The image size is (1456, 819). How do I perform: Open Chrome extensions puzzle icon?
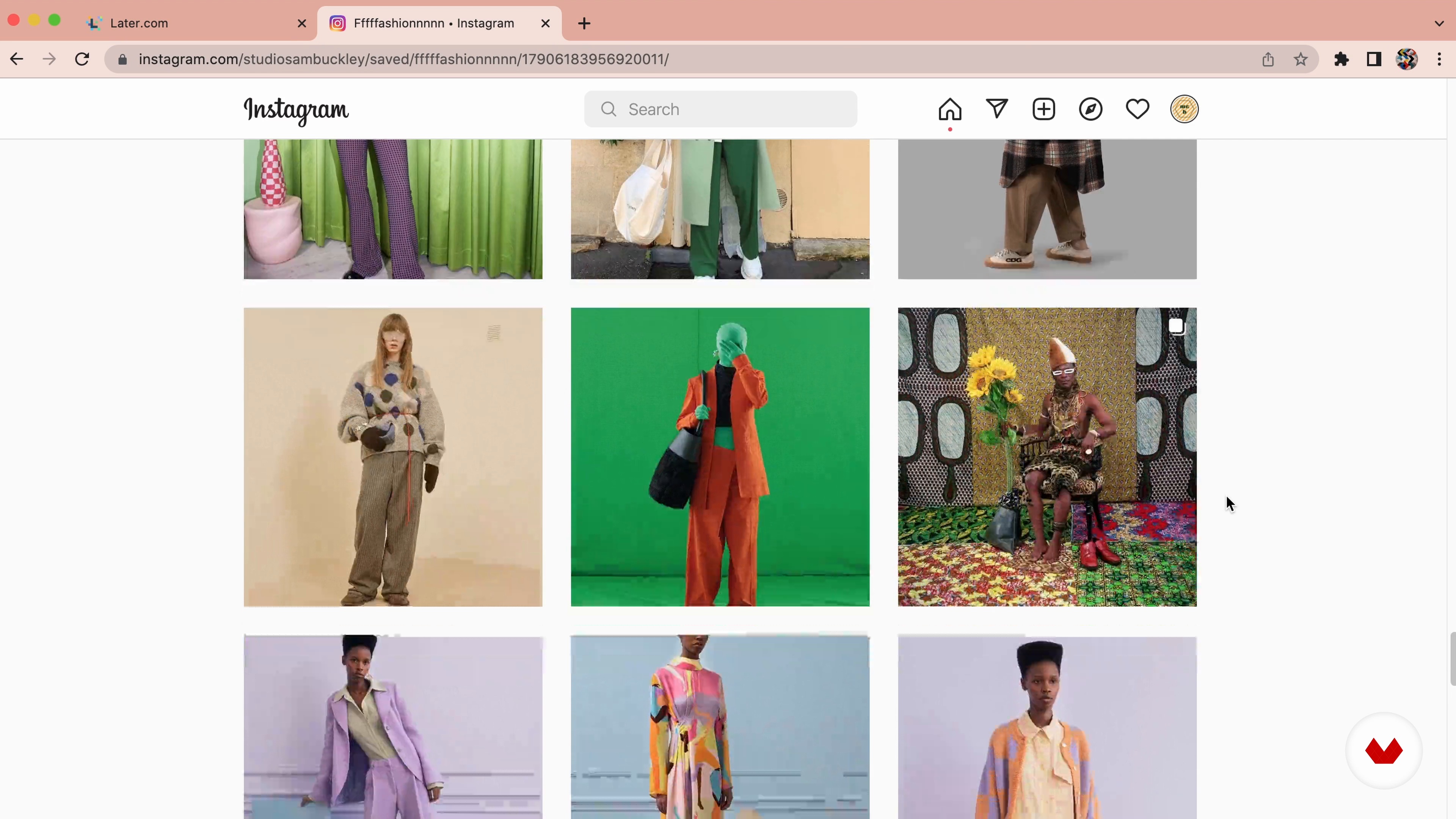point(1341,60)
